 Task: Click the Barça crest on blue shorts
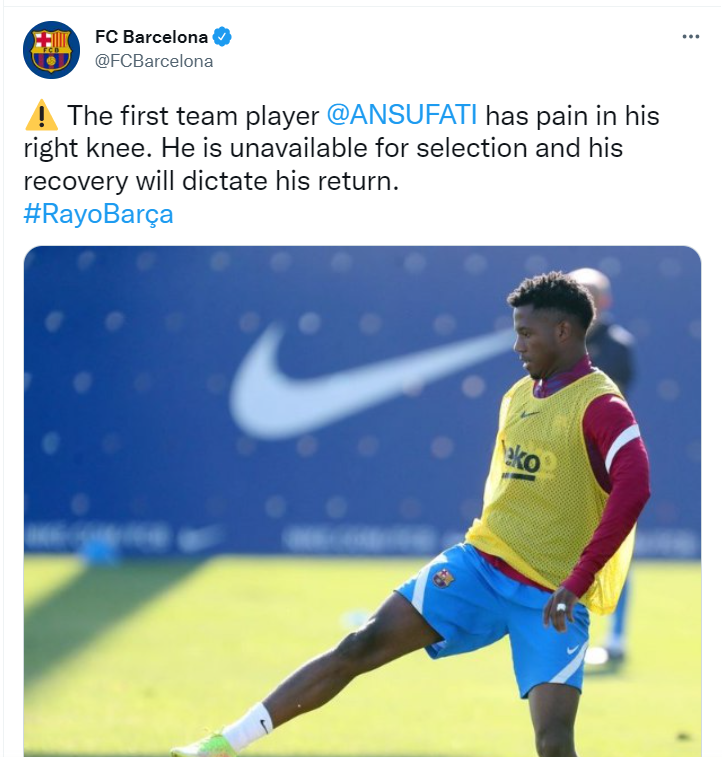tap(443, 578)
